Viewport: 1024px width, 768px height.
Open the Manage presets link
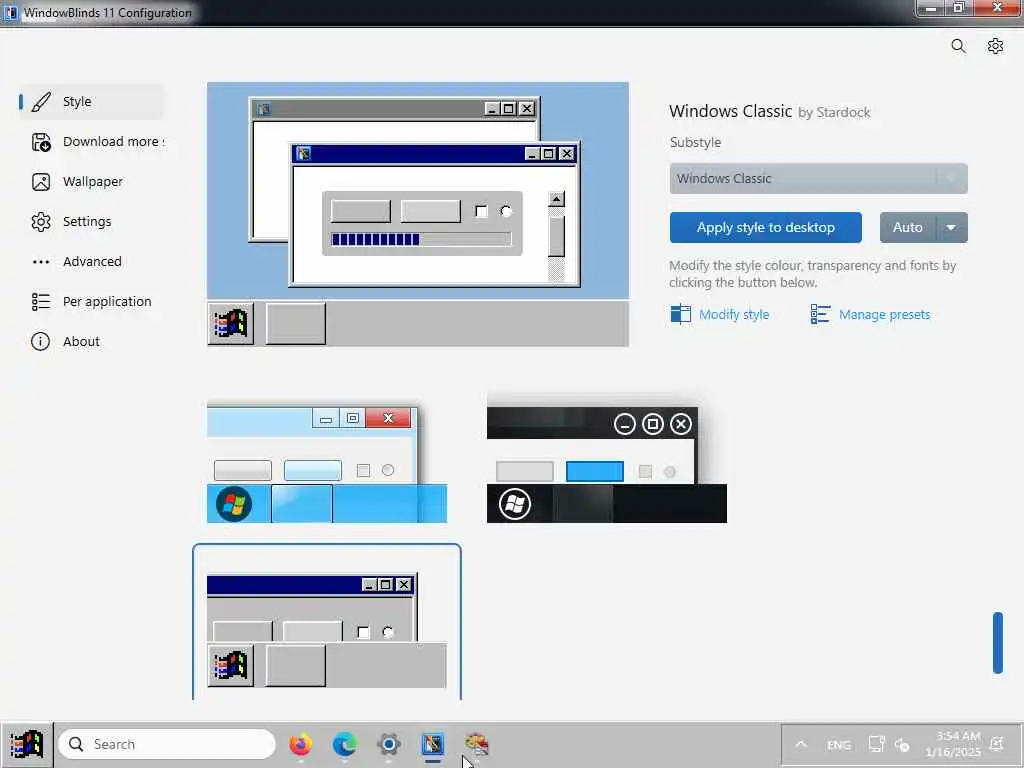click(x=884, y=314)
